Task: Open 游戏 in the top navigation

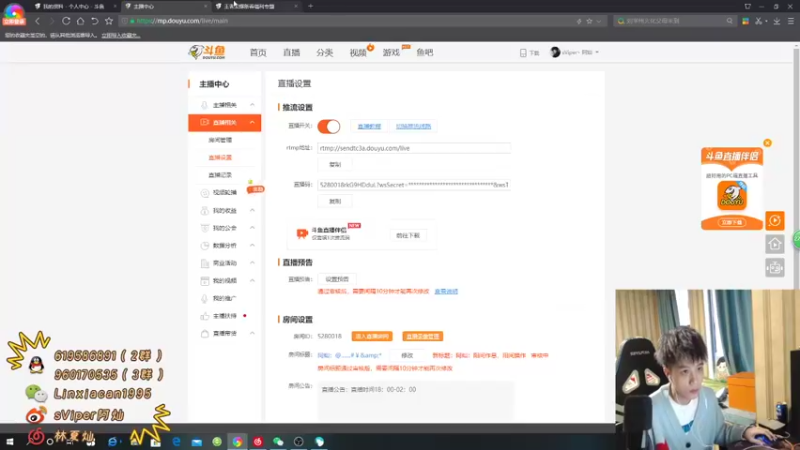Action: (x=391, y=53)
